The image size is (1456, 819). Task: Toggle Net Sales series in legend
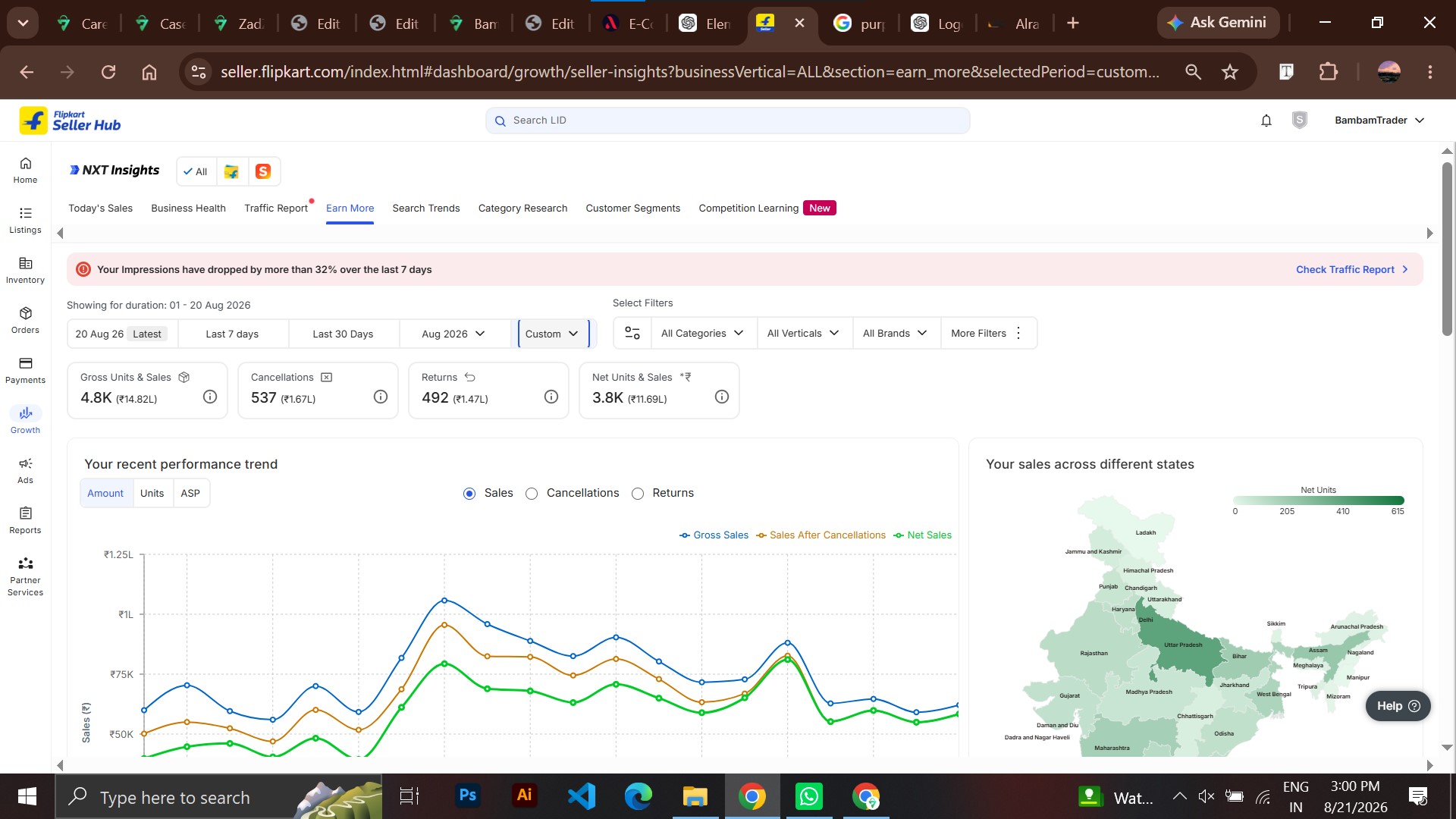point(922,535)
